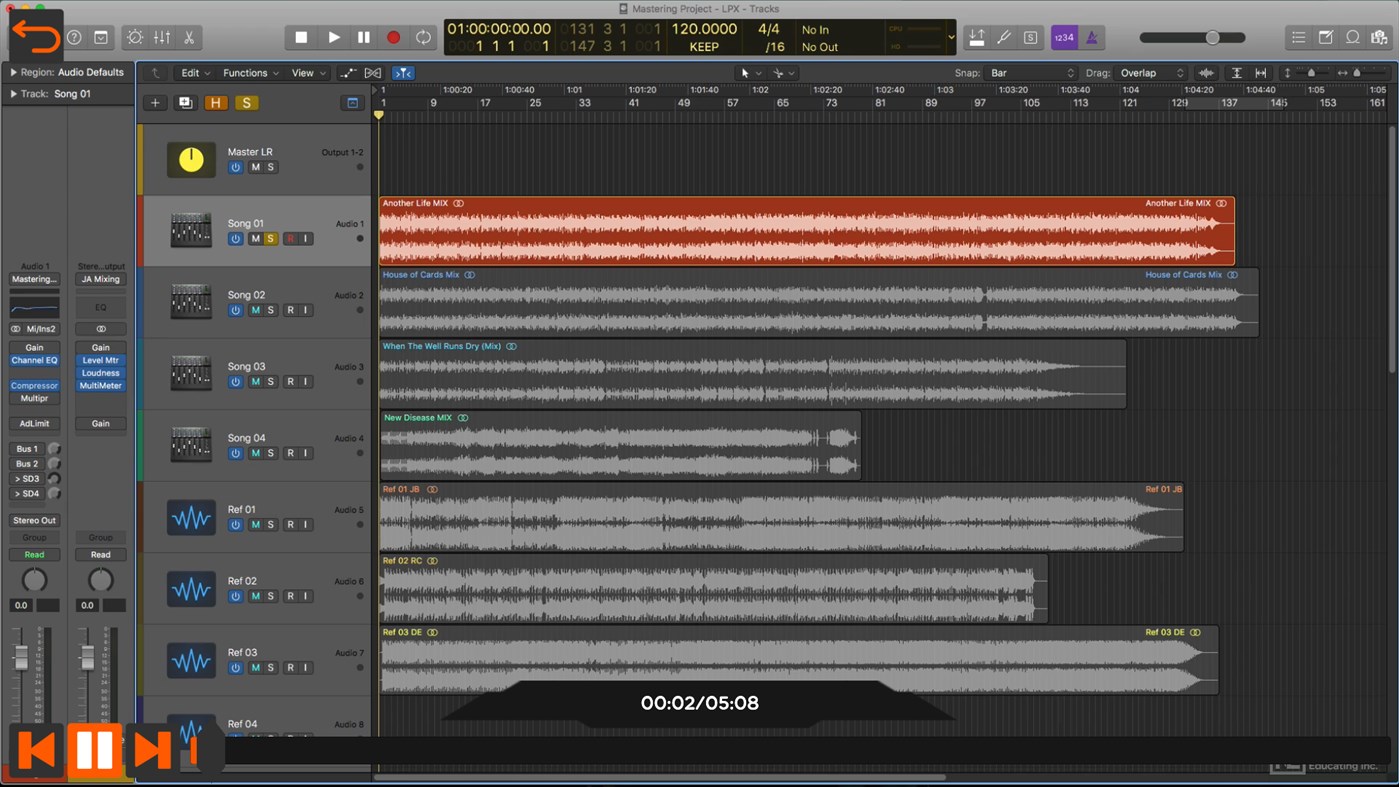The width and height of the screenshot is (1399, 787).
Task: Click the 120.0000 tempo field
Action: tap(704, 29)
